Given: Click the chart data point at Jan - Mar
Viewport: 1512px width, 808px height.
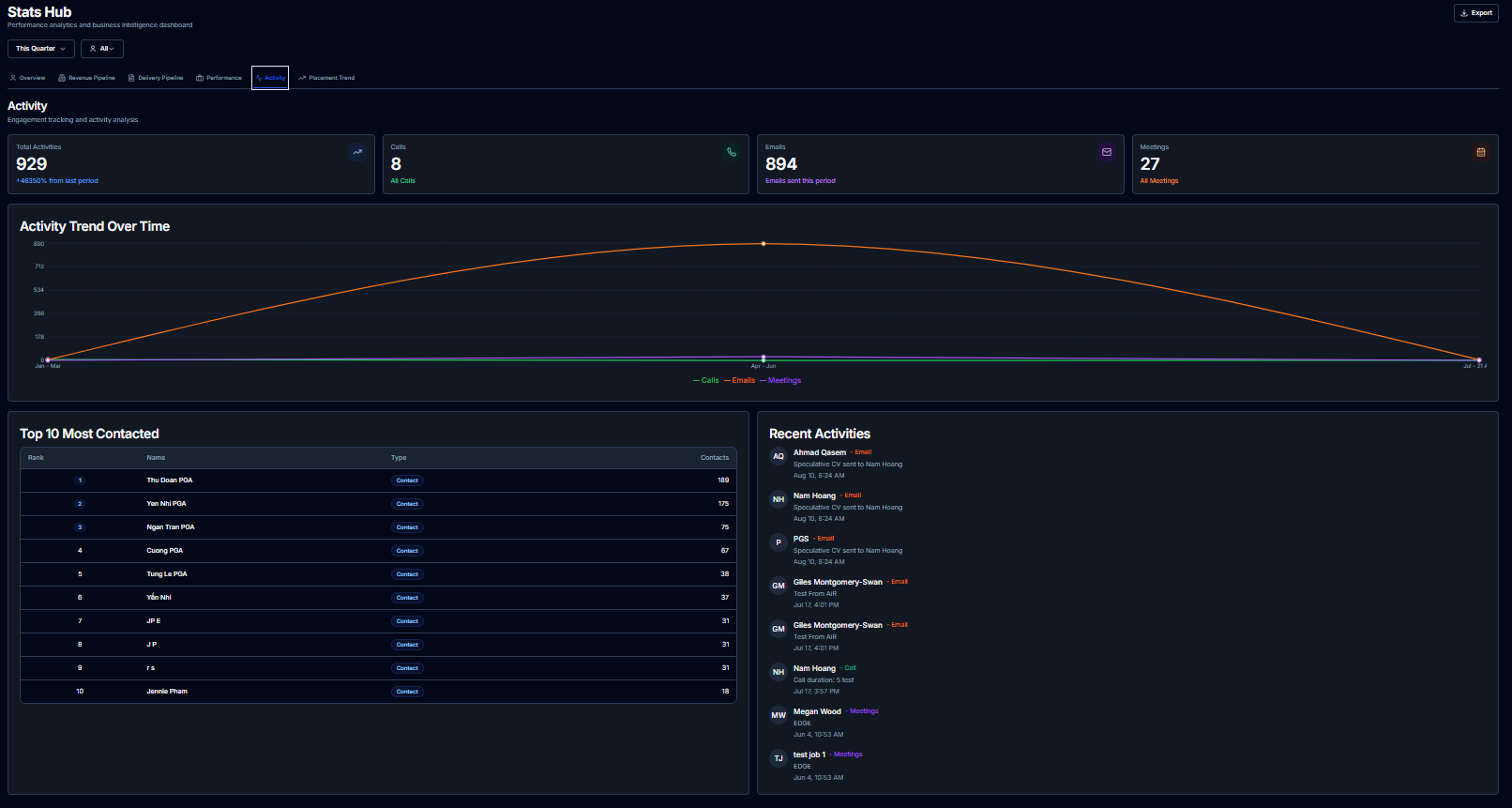Looking at the screenshot, I should 48,359.
